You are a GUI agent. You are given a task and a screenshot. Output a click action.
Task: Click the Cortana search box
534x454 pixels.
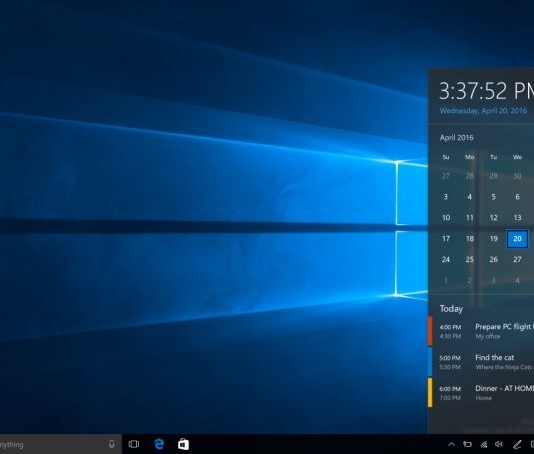click(x=61, y=444)
